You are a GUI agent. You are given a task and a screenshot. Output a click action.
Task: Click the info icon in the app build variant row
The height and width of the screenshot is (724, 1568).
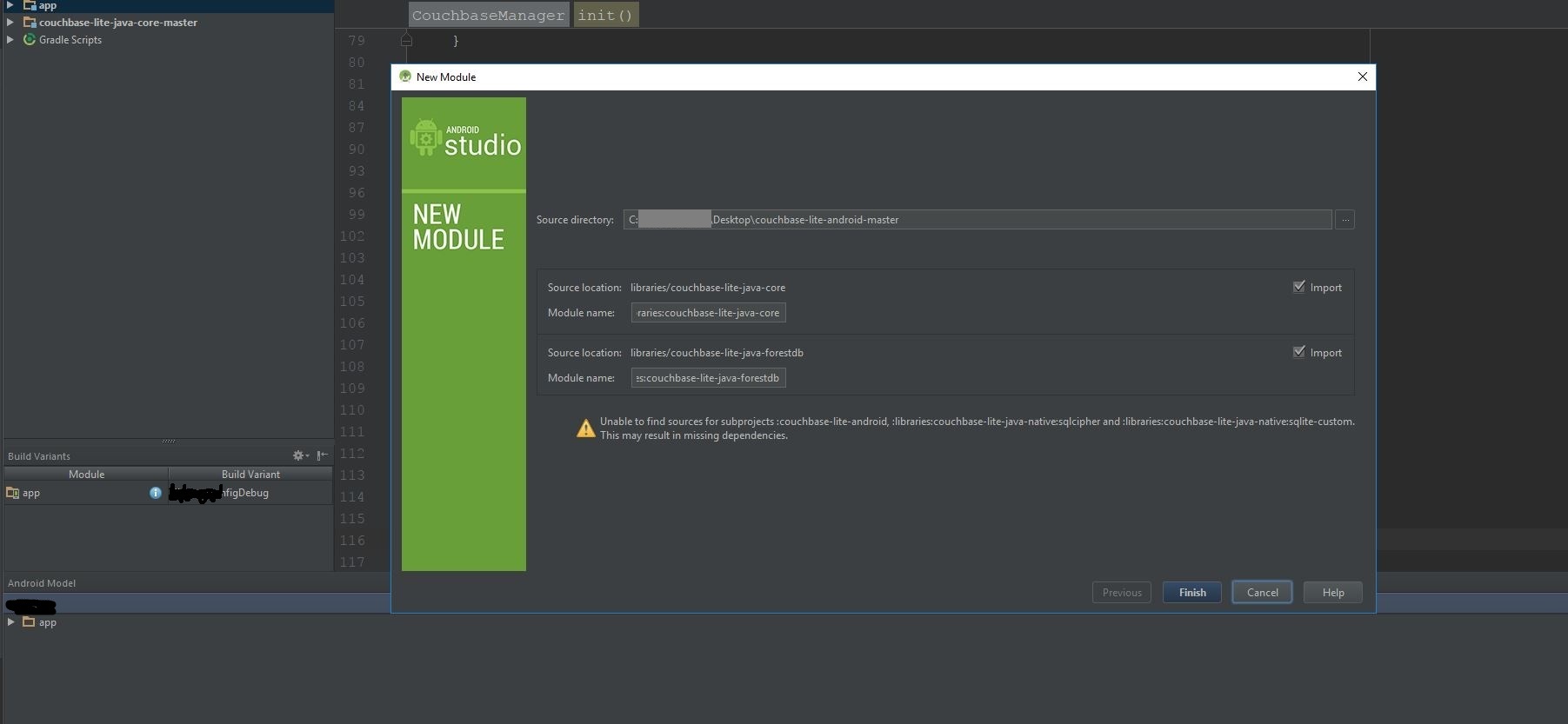click(156, 493)
